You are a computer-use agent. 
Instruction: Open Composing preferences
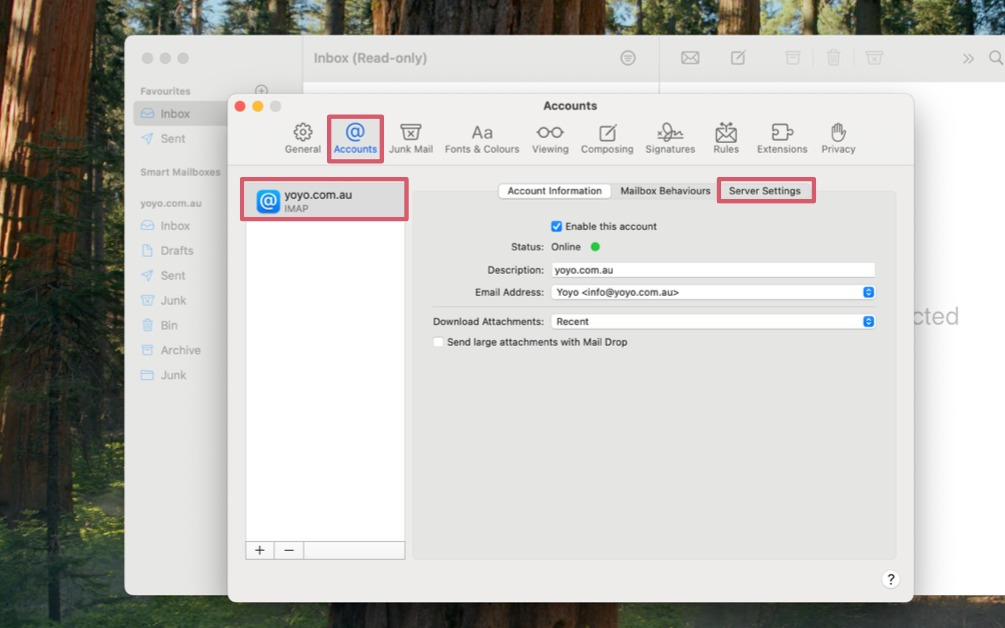tap(607, 138)
